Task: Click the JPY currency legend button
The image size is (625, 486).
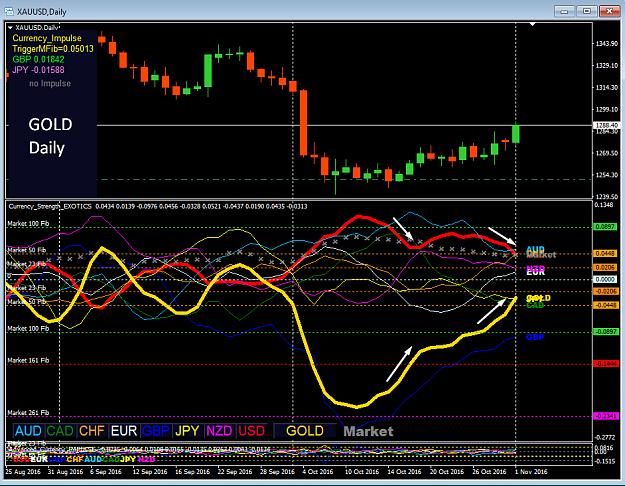Action: [x=187, y=431]
